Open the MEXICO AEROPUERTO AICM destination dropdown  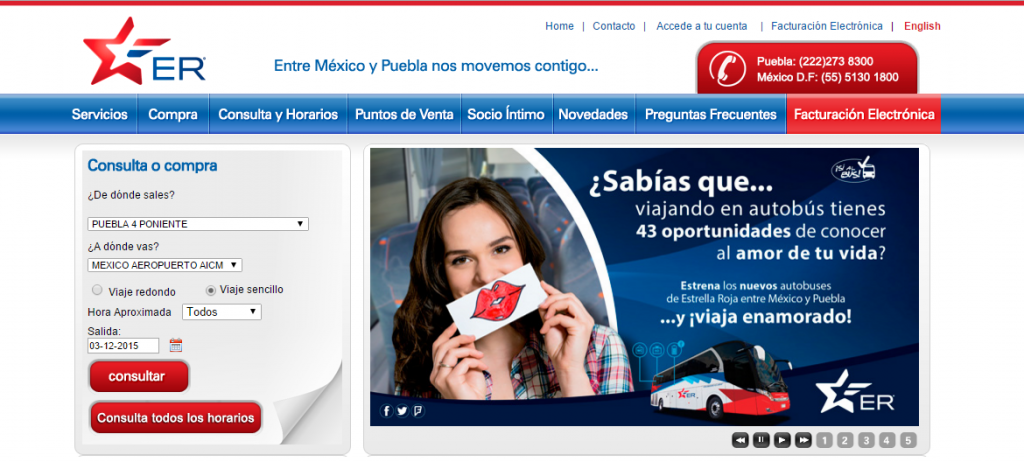tap(165, 265)
